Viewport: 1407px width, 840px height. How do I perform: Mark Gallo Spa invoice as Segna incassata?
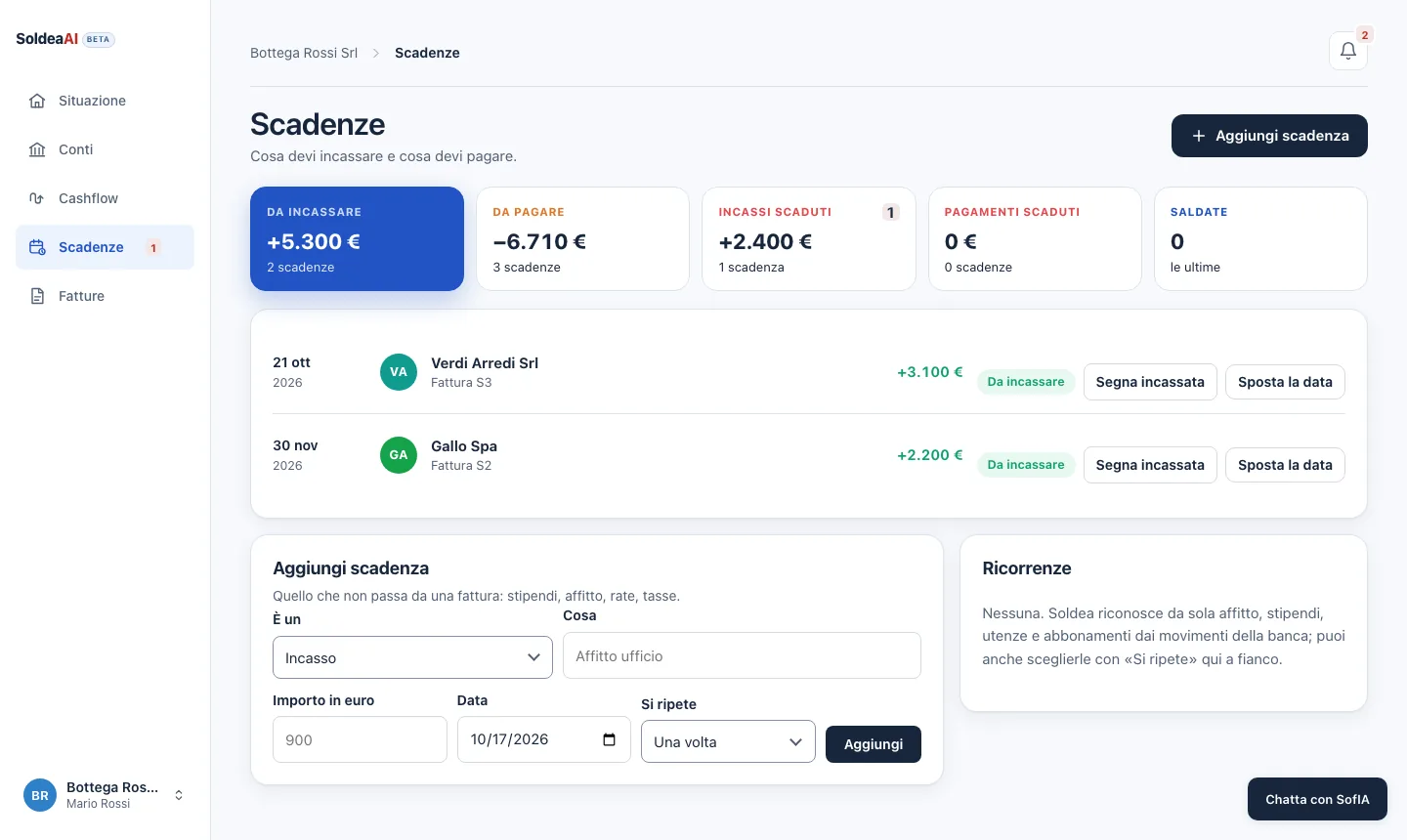pyautogui.click(x=1150, y=465)
